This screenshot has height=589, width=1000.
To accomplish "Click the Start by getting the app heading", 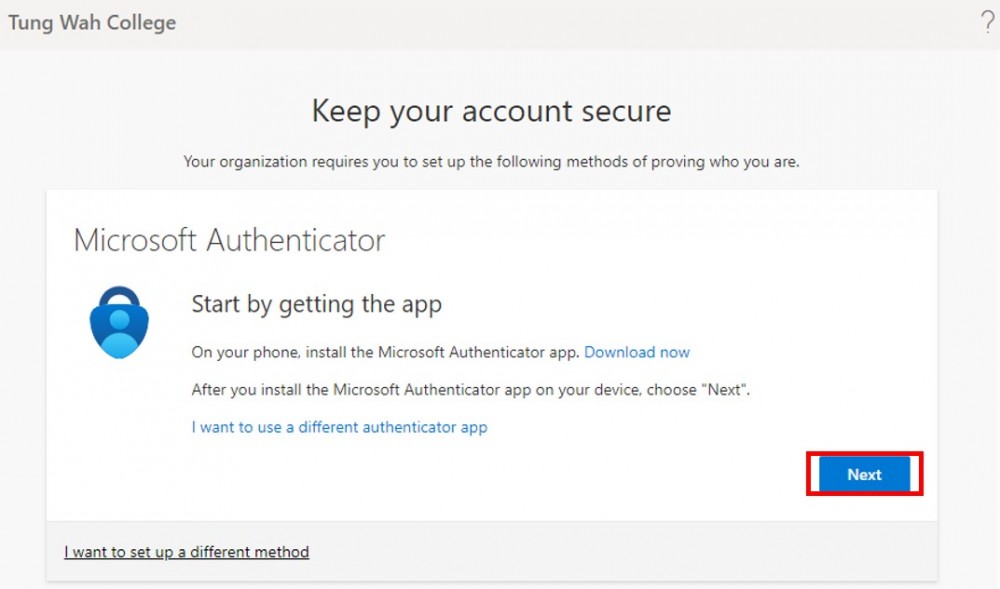I will click(x=316, y=305).
